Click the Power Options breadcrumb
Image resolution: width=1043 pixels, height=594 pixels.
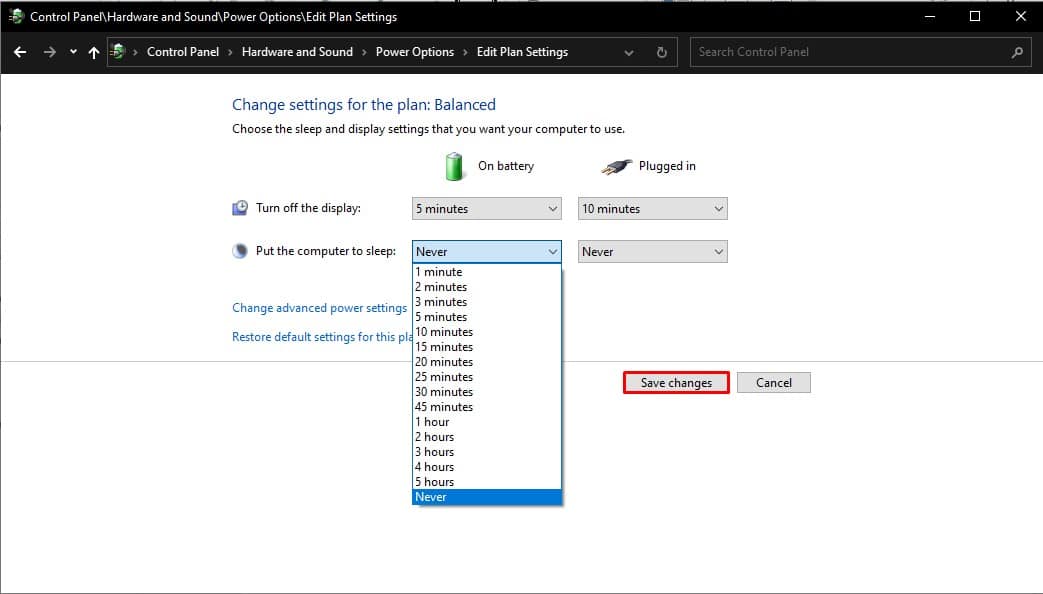coord(414,51)
